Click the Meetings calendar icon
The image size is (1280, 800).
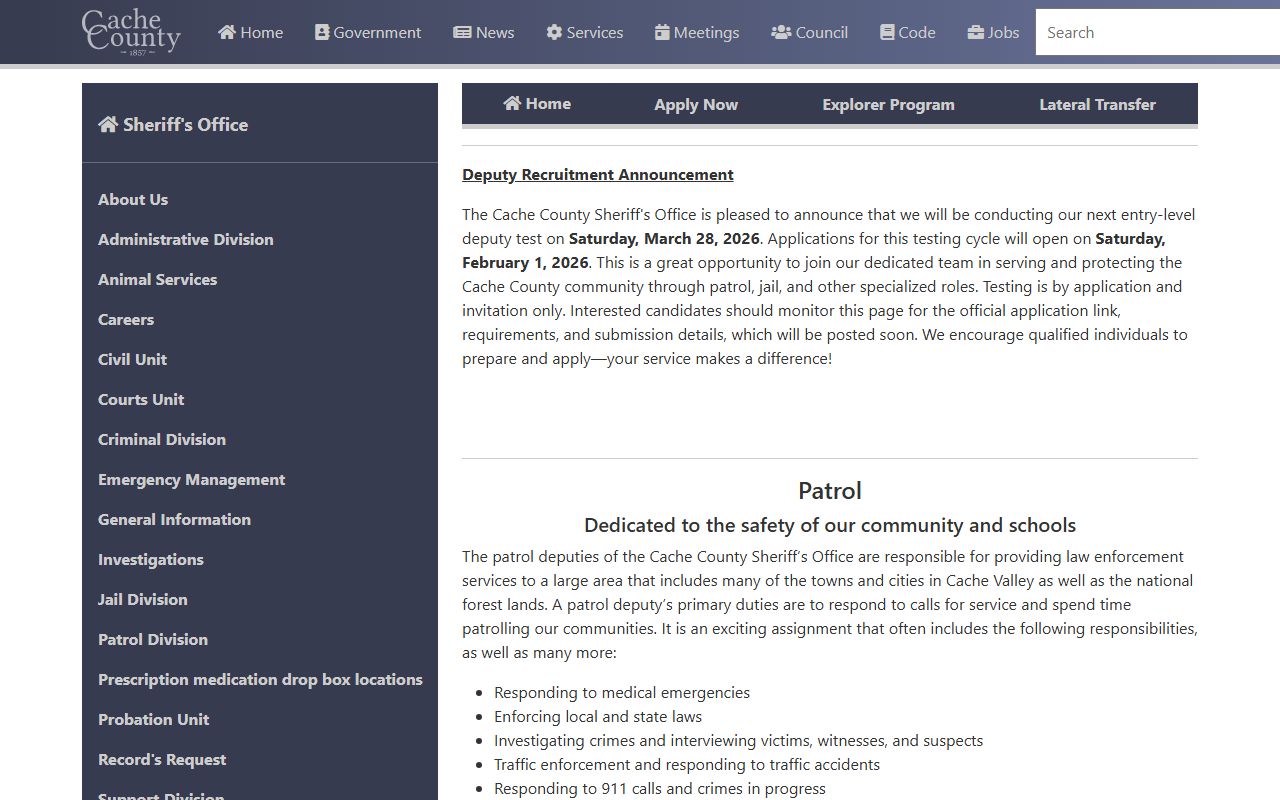[x=662, y=32]
